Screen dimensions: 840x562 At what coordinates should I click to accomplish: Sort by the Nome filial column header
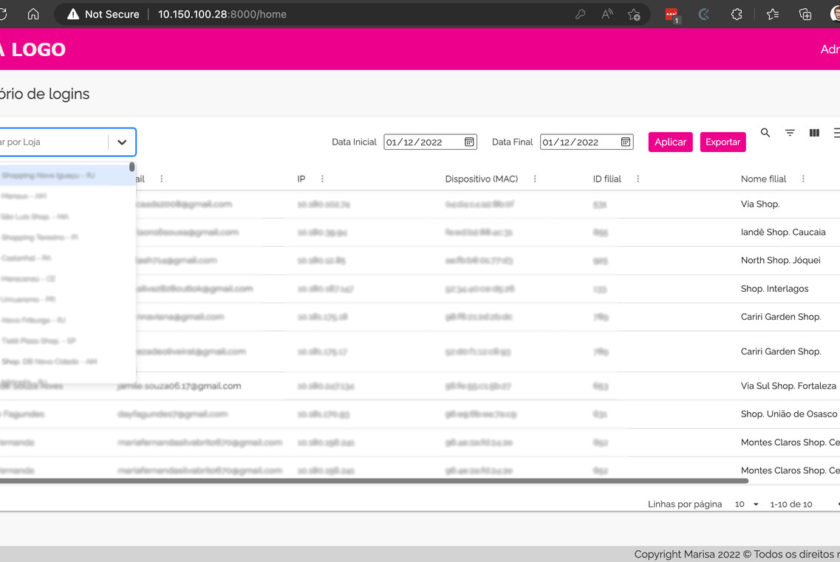[x=763, y=179]
